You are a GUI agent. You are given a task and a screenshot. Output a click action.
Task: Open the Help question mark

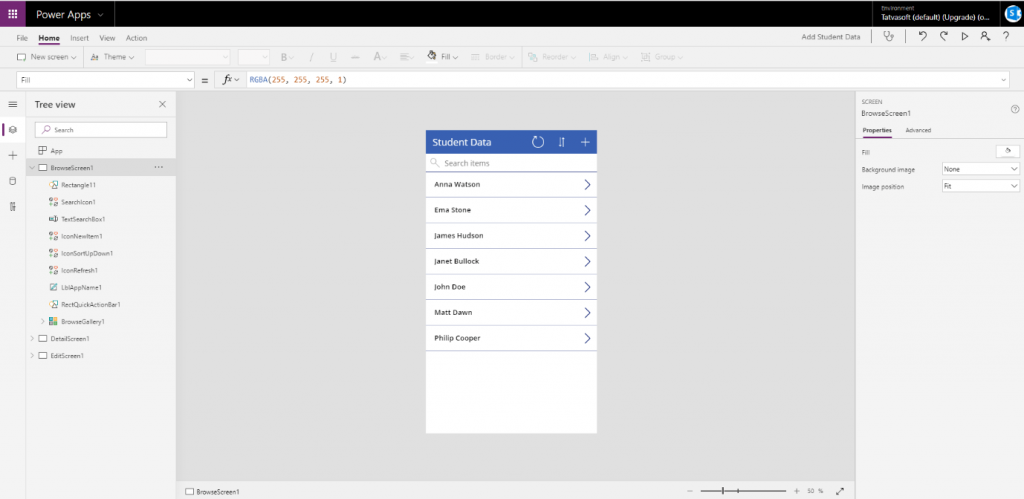[x=1006, y=37]
